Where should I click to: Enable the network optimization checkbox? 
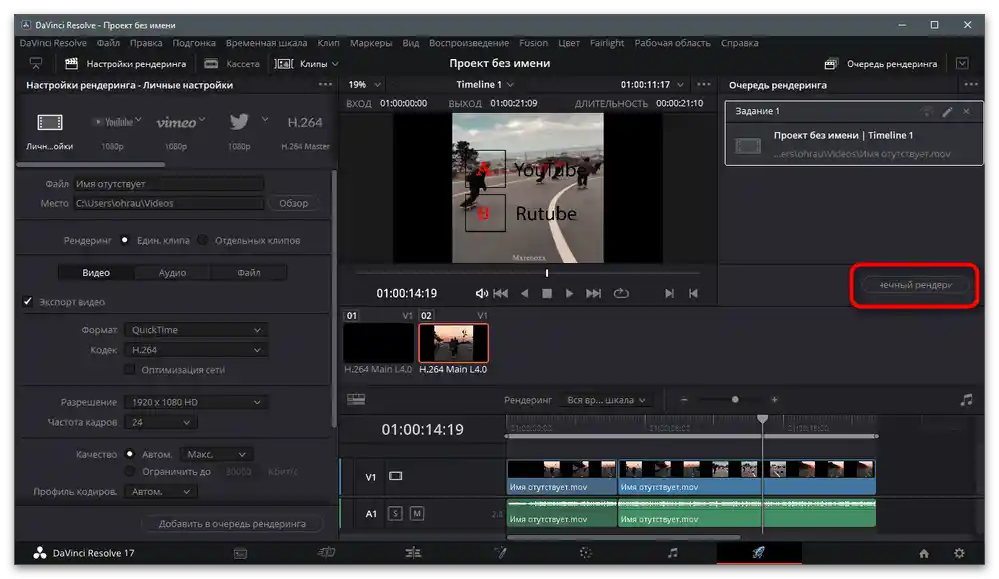[x=130, y=369]
